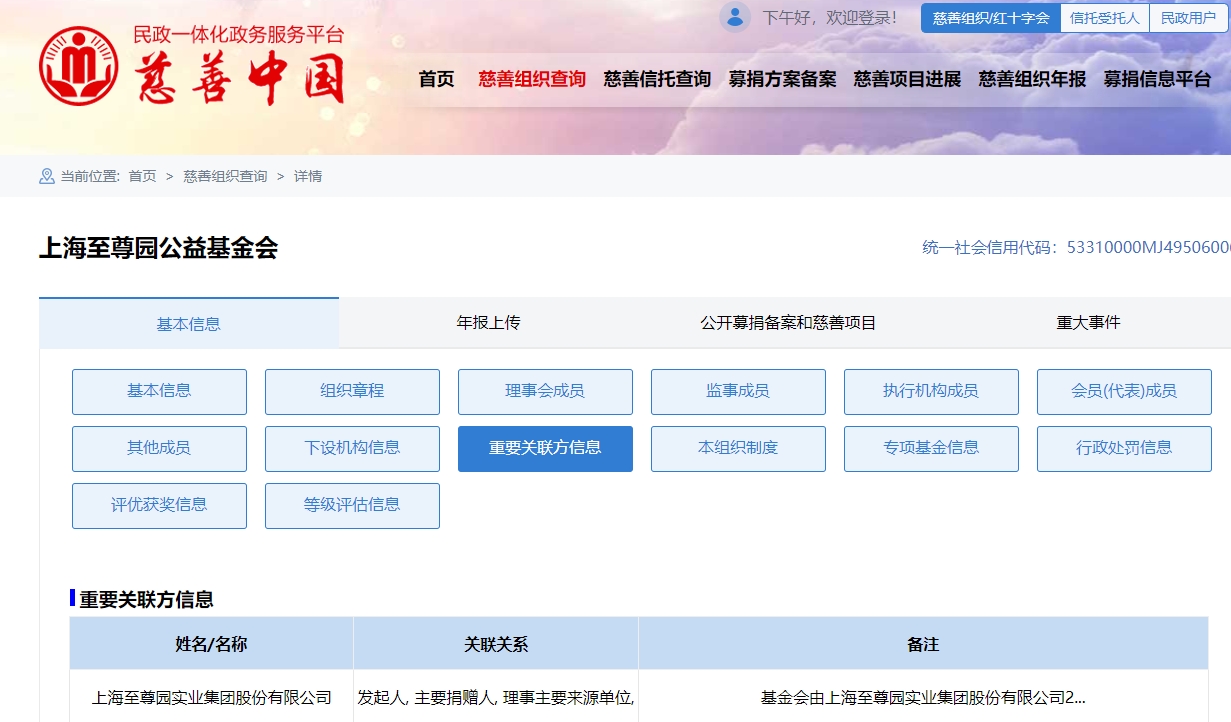Click the 姓名/名称 table column header
Screen dimensions: 1231x722
[211, 644]
